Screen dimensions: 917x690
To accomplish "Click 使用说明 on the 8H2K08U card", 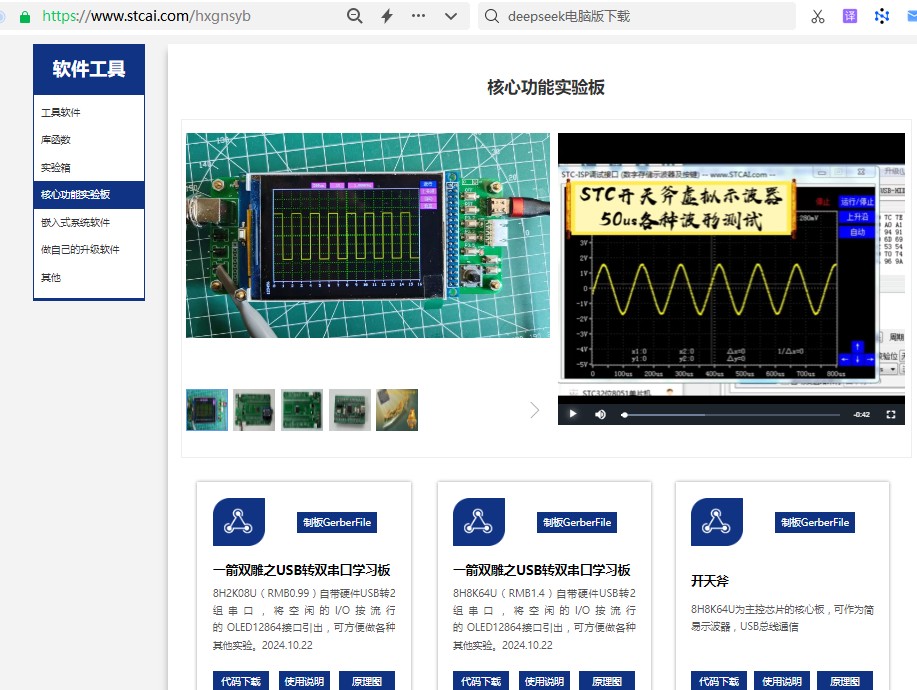I will (x=304, y=681).
